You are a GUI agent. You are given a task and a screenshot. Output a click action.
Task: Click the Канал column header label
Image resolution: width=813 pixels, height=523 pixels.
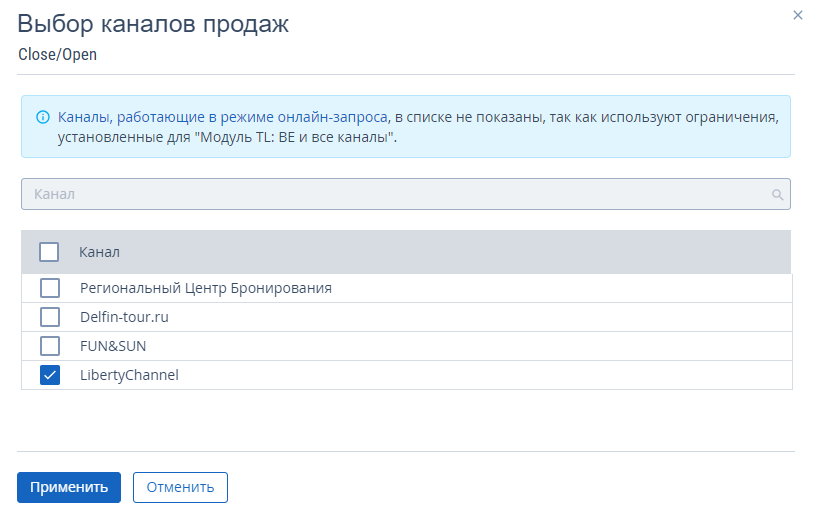(99, 252)
